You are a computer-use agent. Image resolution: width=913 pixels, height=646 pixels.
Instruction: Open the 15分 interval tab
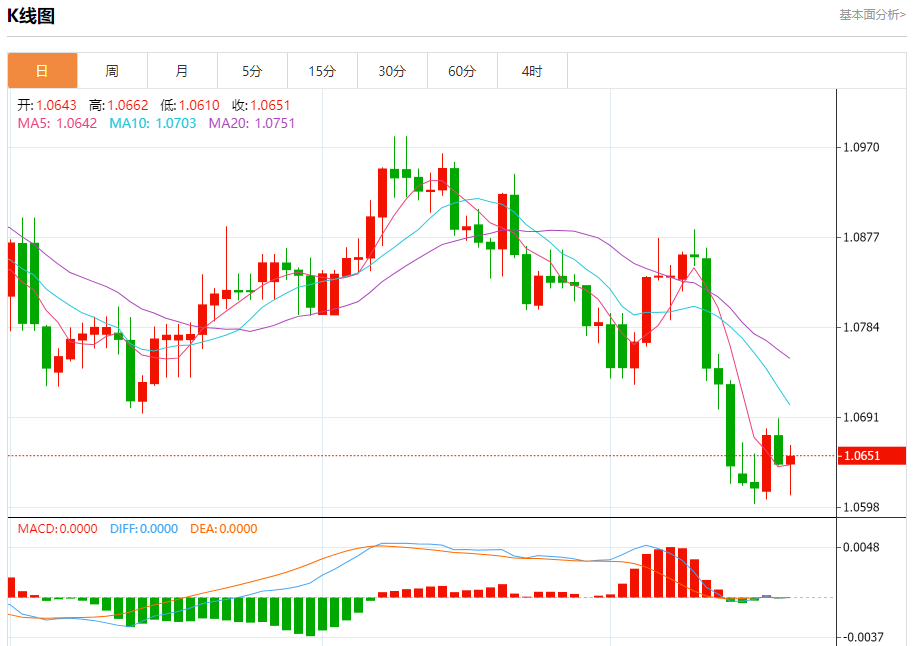(322, 71)
